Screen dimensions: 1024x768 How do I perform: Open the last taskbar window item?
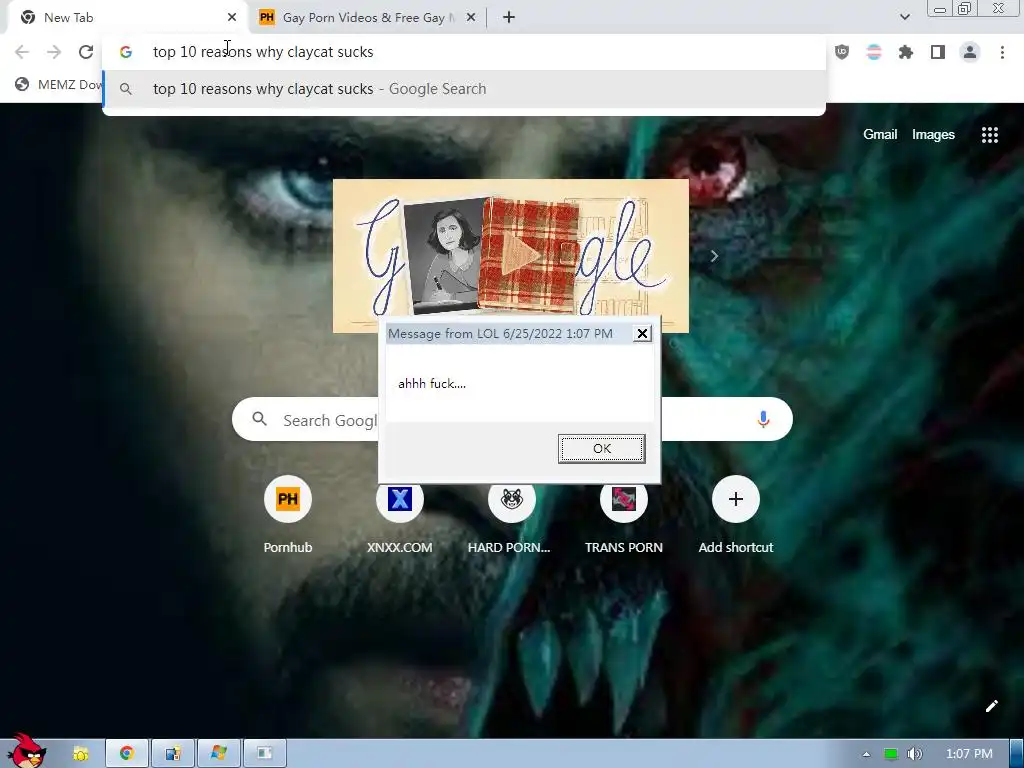pos(264,754)
